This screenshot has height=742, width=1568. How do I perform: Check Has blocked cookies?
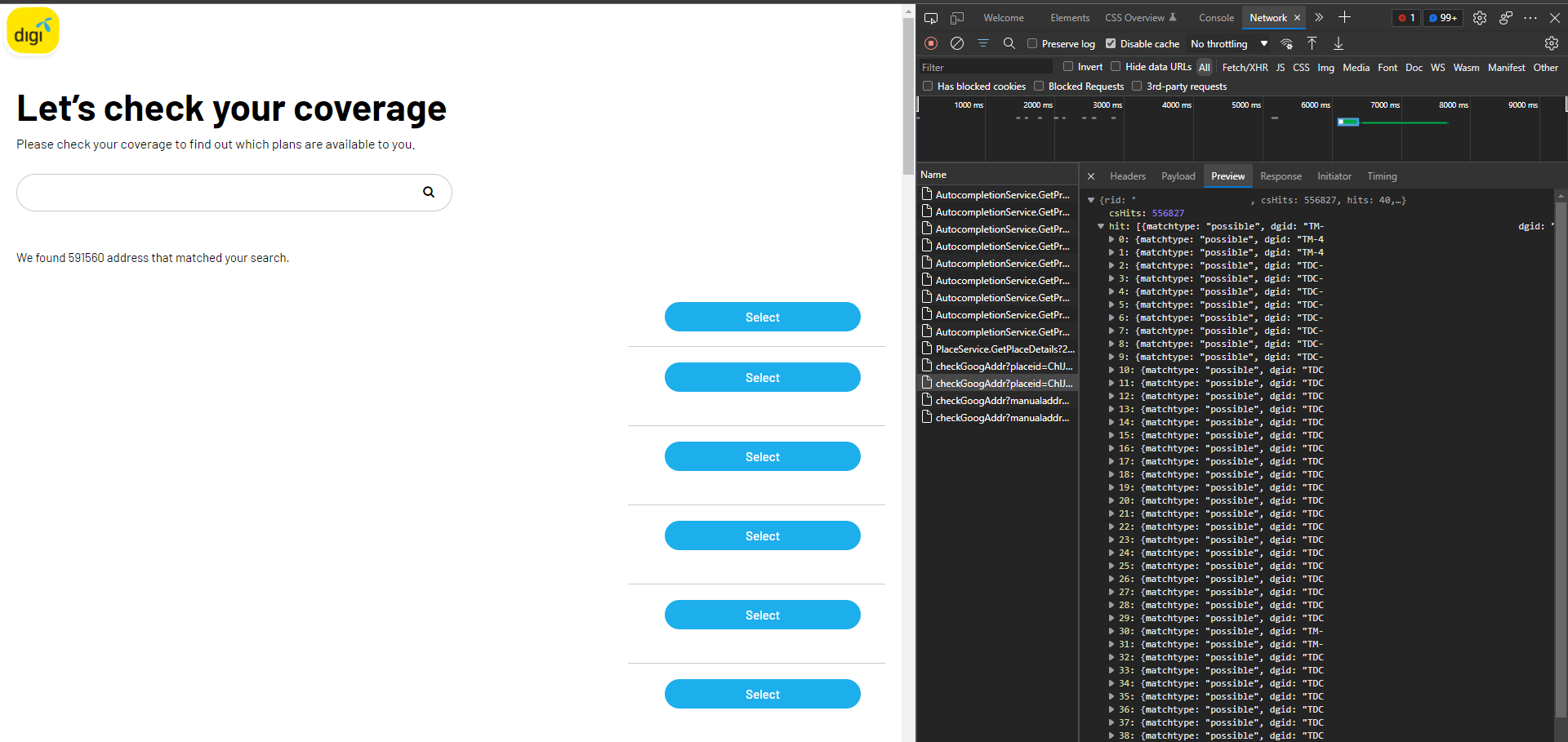[x=928, y=86]
